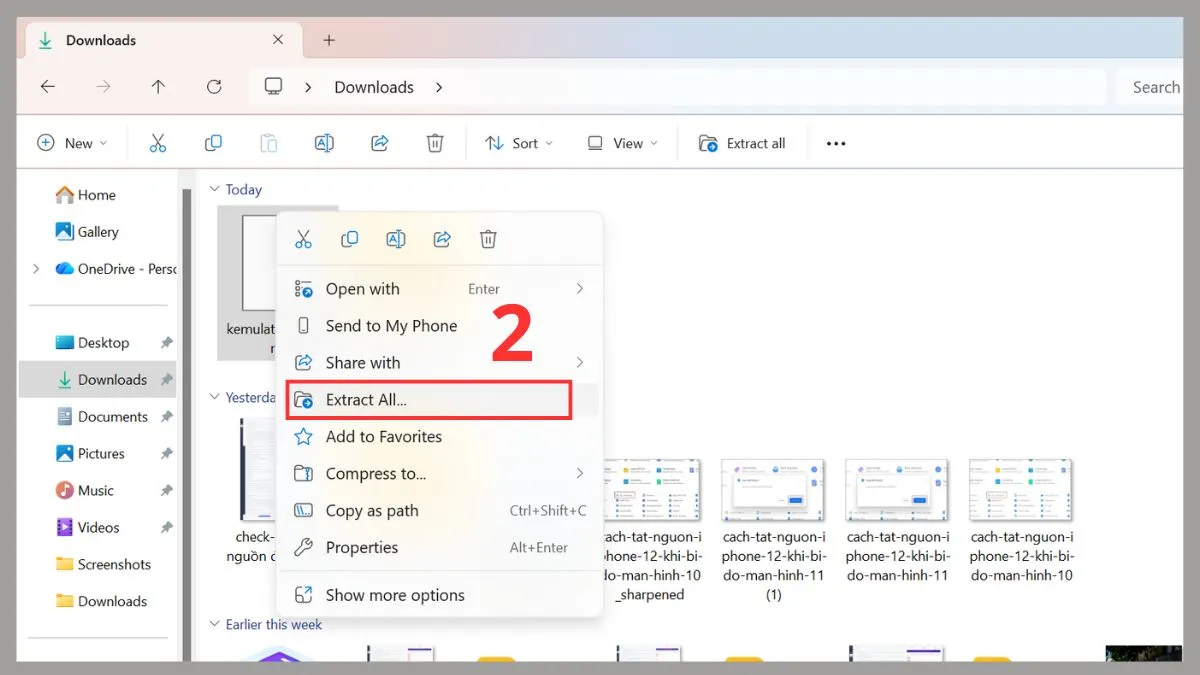
Task: Open a new tab with the plus button
Action: [x=329, y=40]
